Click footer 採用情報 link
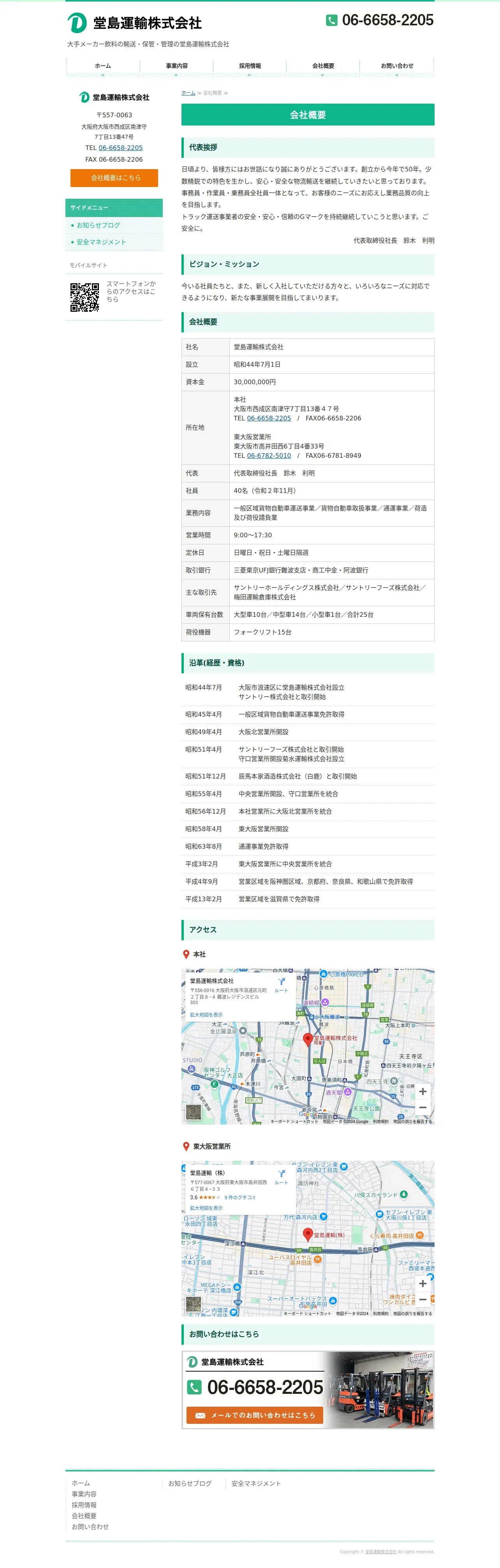This screenshot has width=500, height=1568. (x=84, y=1505)
